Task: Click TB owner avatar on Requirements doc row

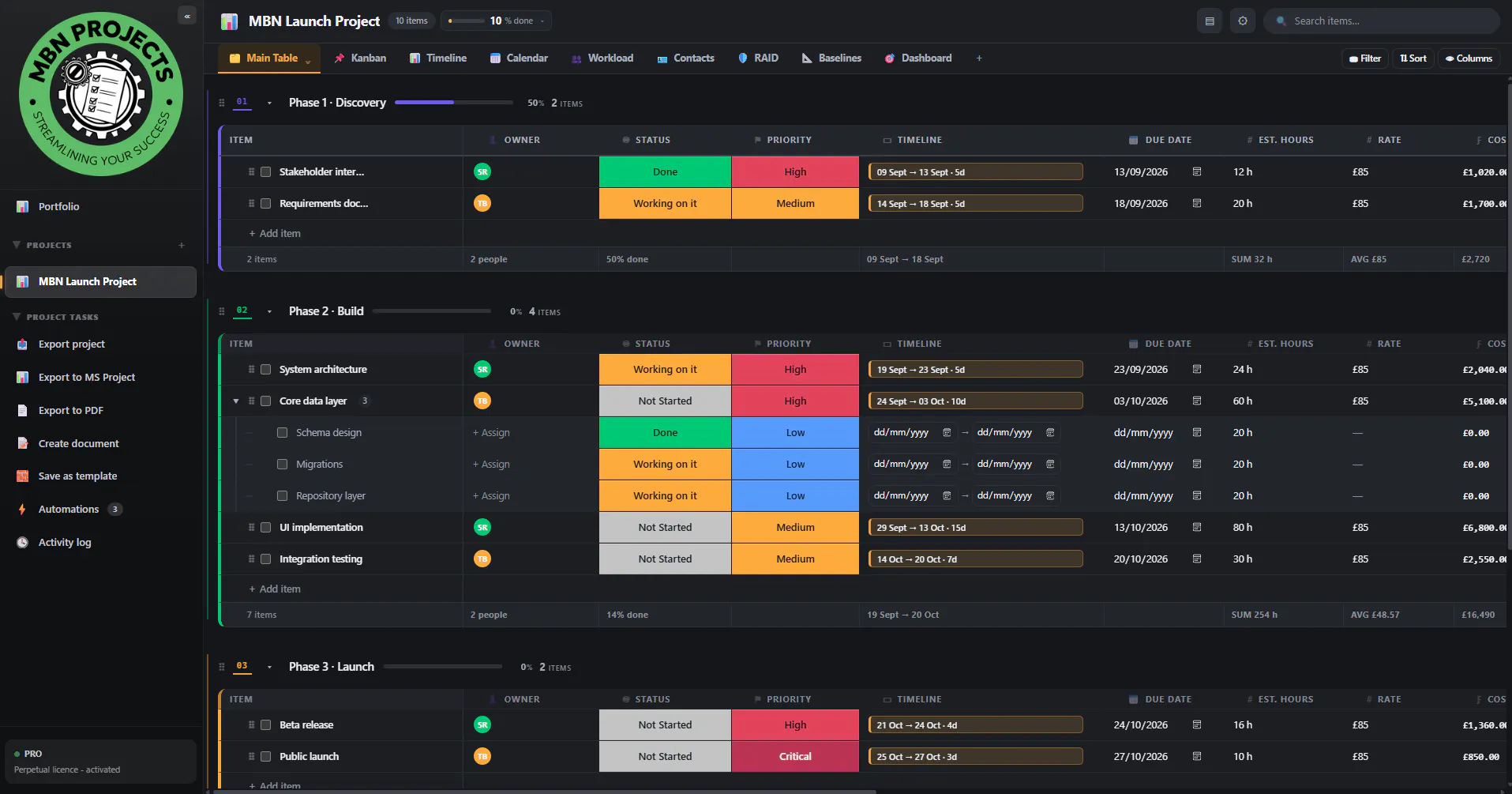Action: point(482,204)
